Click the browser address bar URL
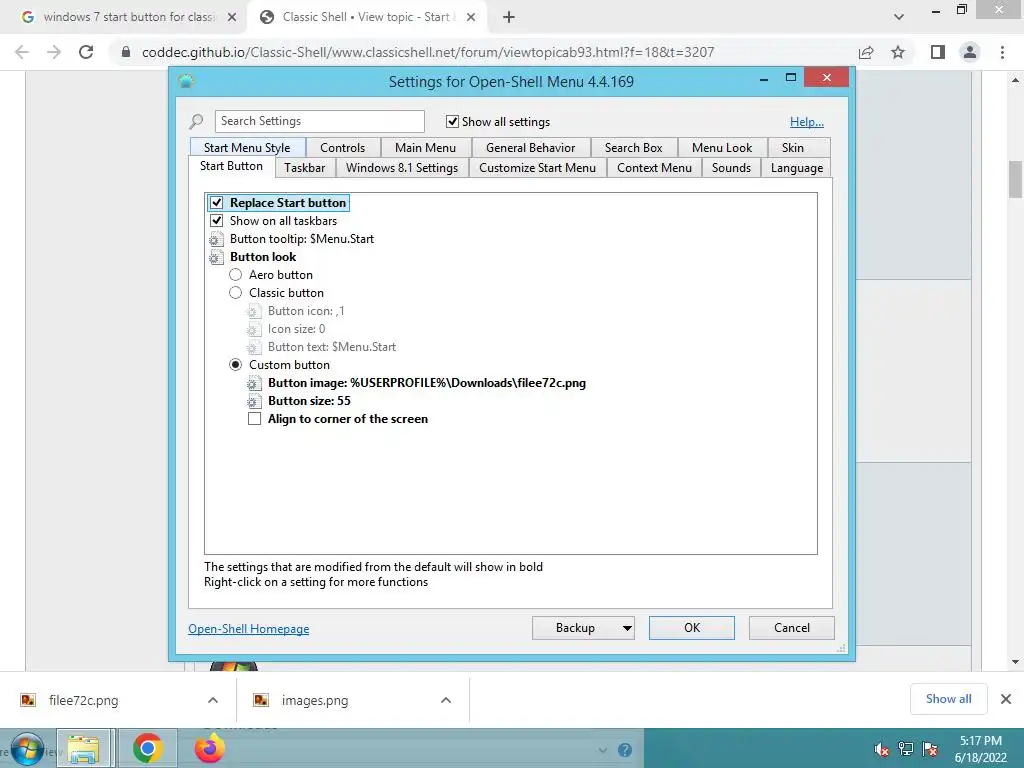 [428, 52]
